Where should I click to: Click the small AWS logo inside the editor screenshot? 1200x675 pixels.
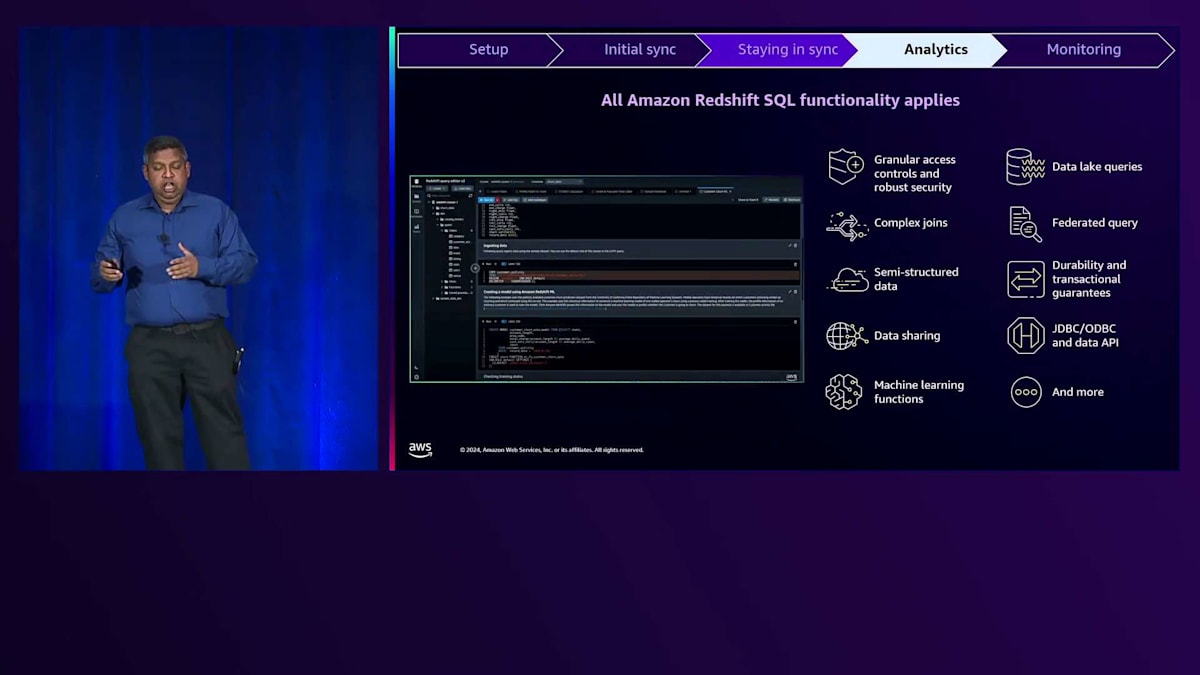point(791,377)
